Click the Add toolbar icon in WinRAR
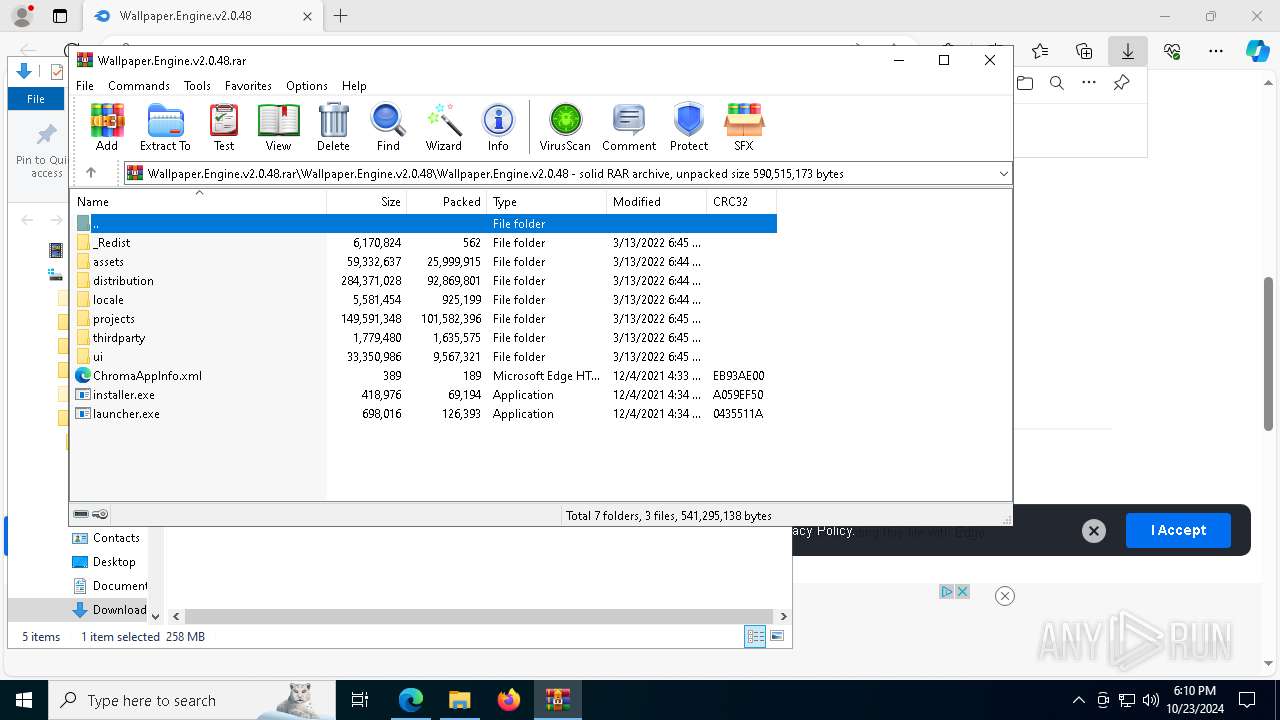 click(x=107, y=127)
